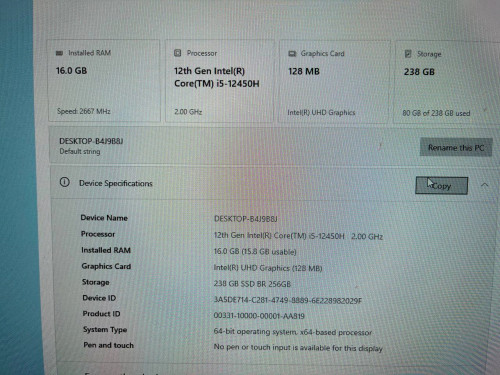500x375 pixels.
Task: Click '80 GB of 238 GB used' text
Action: pyautogui.click(x=436, y=113)
